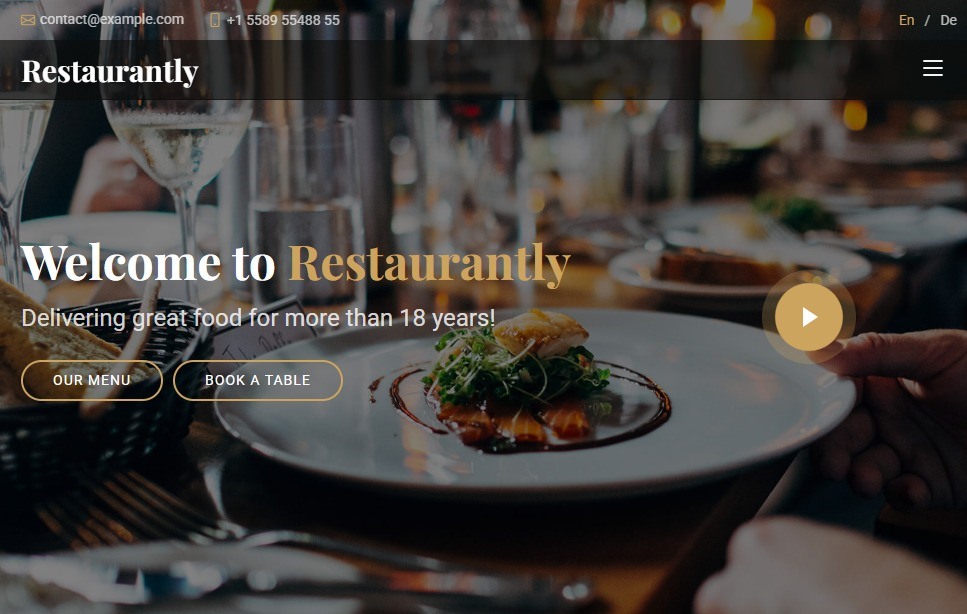This screenshot has height=614, width=967.
Task: Click the slash separator between languages
Action: click(927, 20)
